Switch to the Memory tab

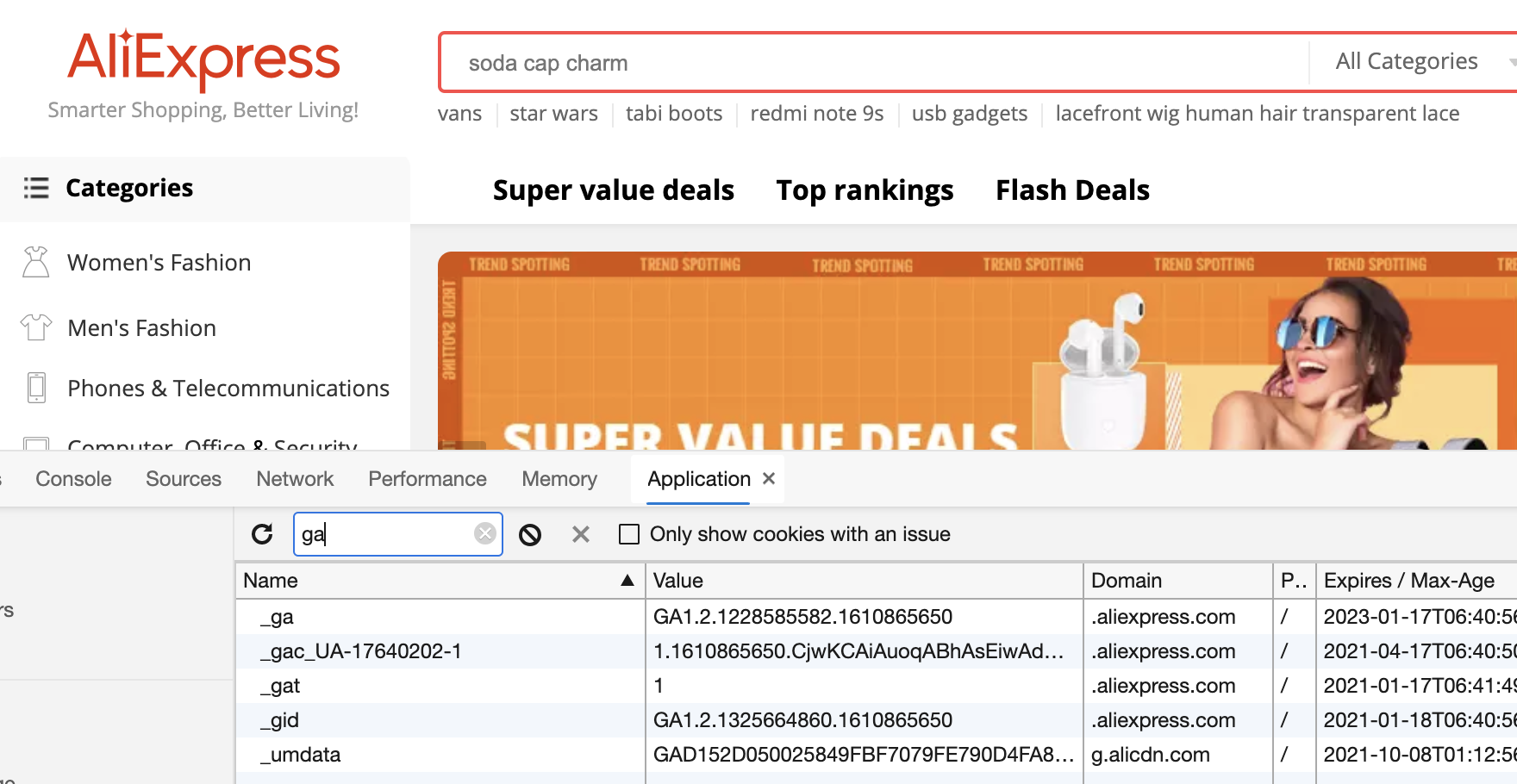pos(559,479)
